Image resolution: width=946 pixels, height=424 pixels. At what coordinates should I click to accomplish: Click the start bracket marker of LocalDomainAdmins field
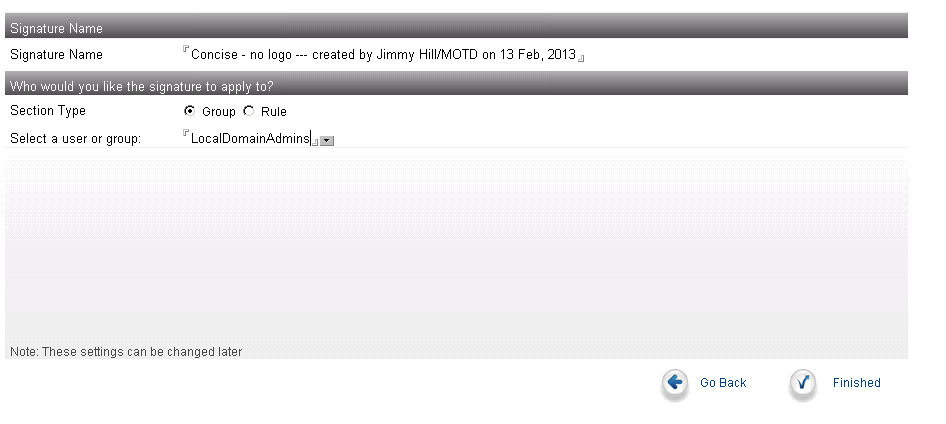point(186,132)
